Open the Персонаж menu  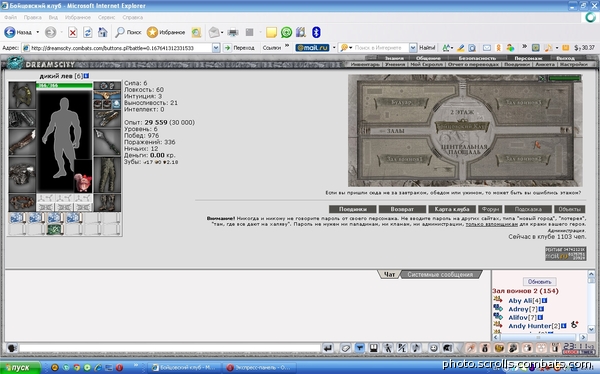pyautogui.click(x=528, y=58)
